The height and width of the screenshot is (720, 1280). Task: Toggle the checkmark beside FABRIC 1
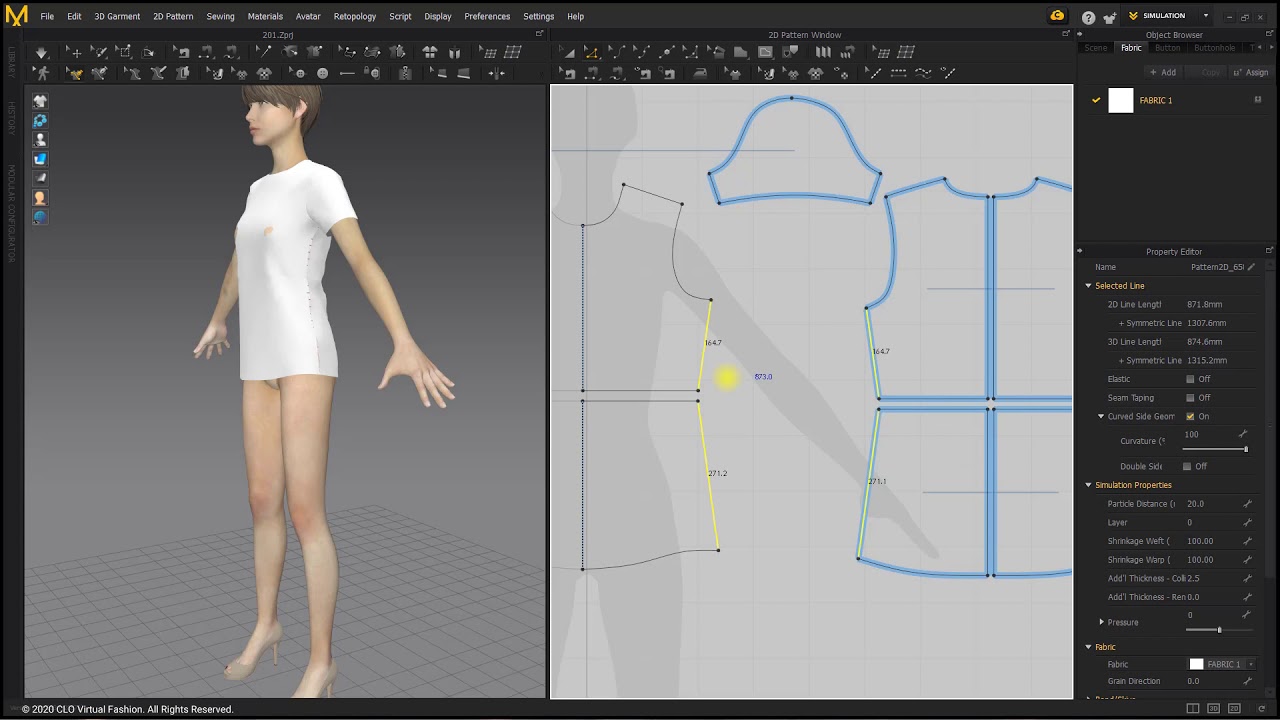1096,100
